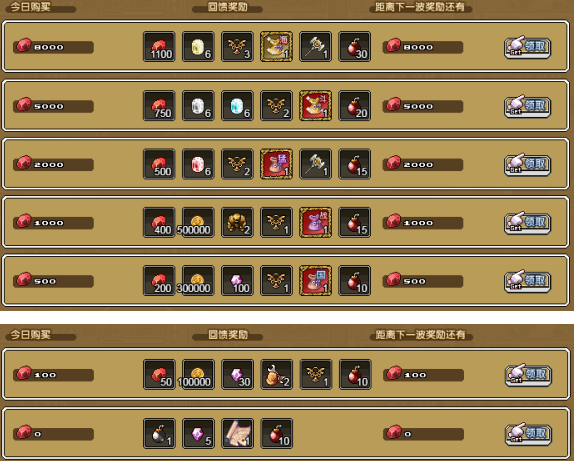Select the purple crystal reward with quantity 100
Screen dimensions: 574x461
237,281
